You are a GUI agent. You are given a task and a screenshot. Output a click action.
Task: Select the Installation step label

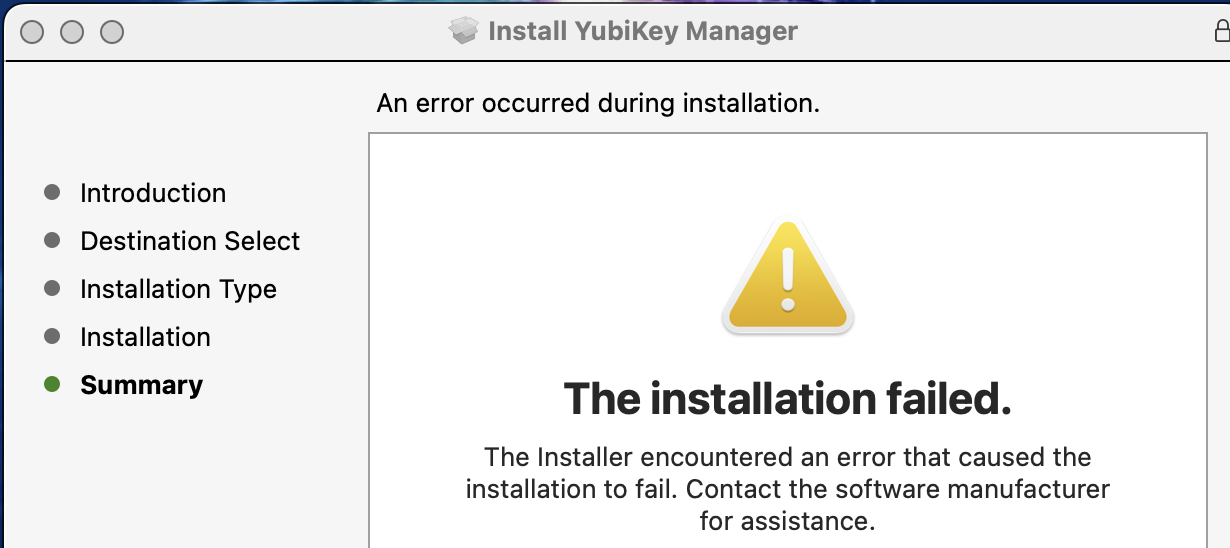click(x=145, y=337)
